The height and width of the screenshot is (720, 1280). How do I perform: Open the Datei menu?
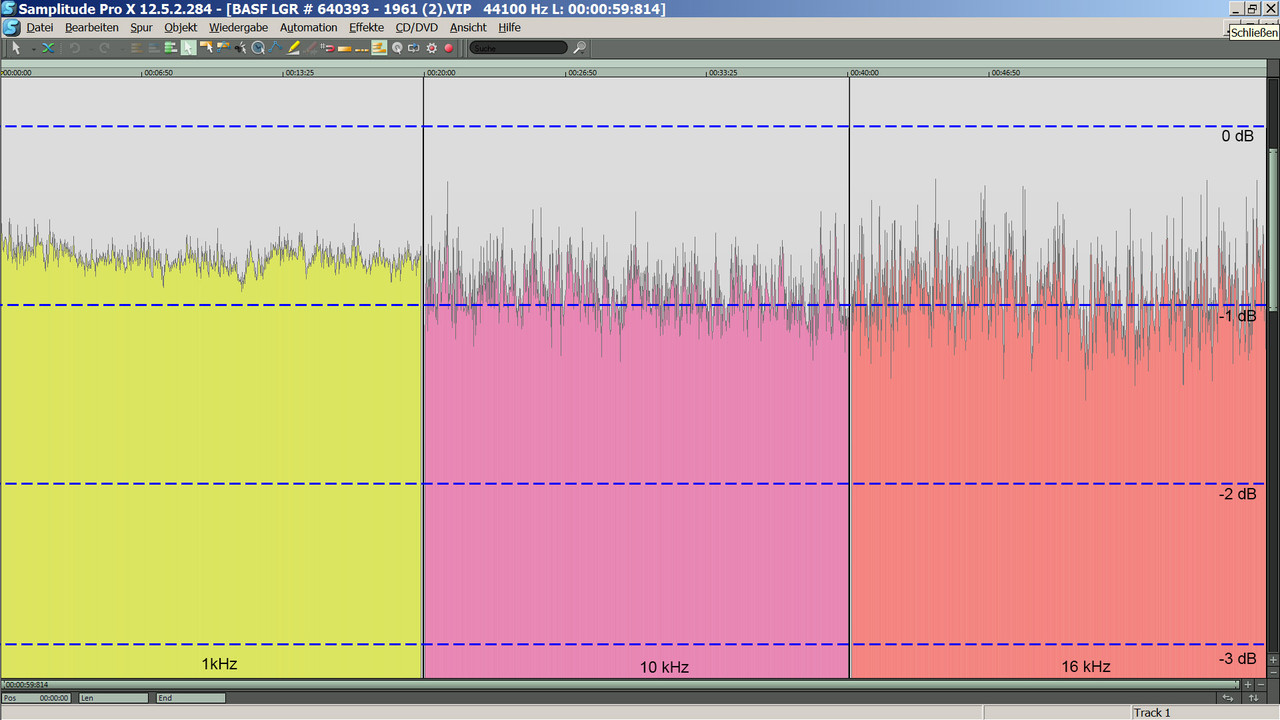click(40, 27)
